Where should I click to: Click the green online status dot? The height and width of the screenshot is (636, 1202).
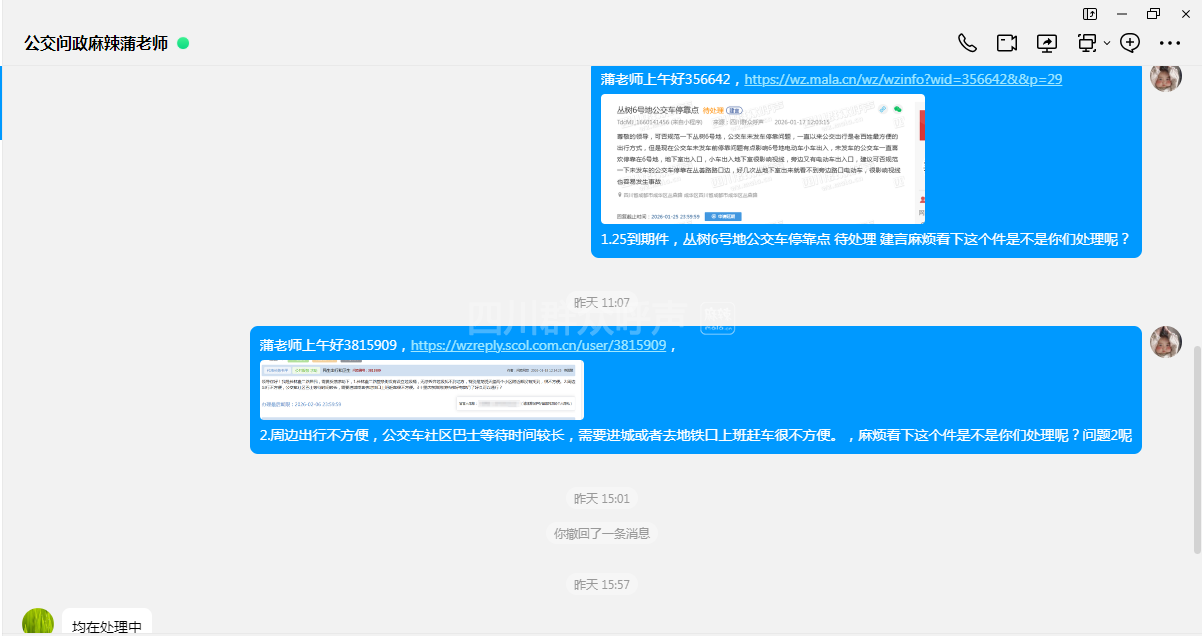click(x=183, y=44)
